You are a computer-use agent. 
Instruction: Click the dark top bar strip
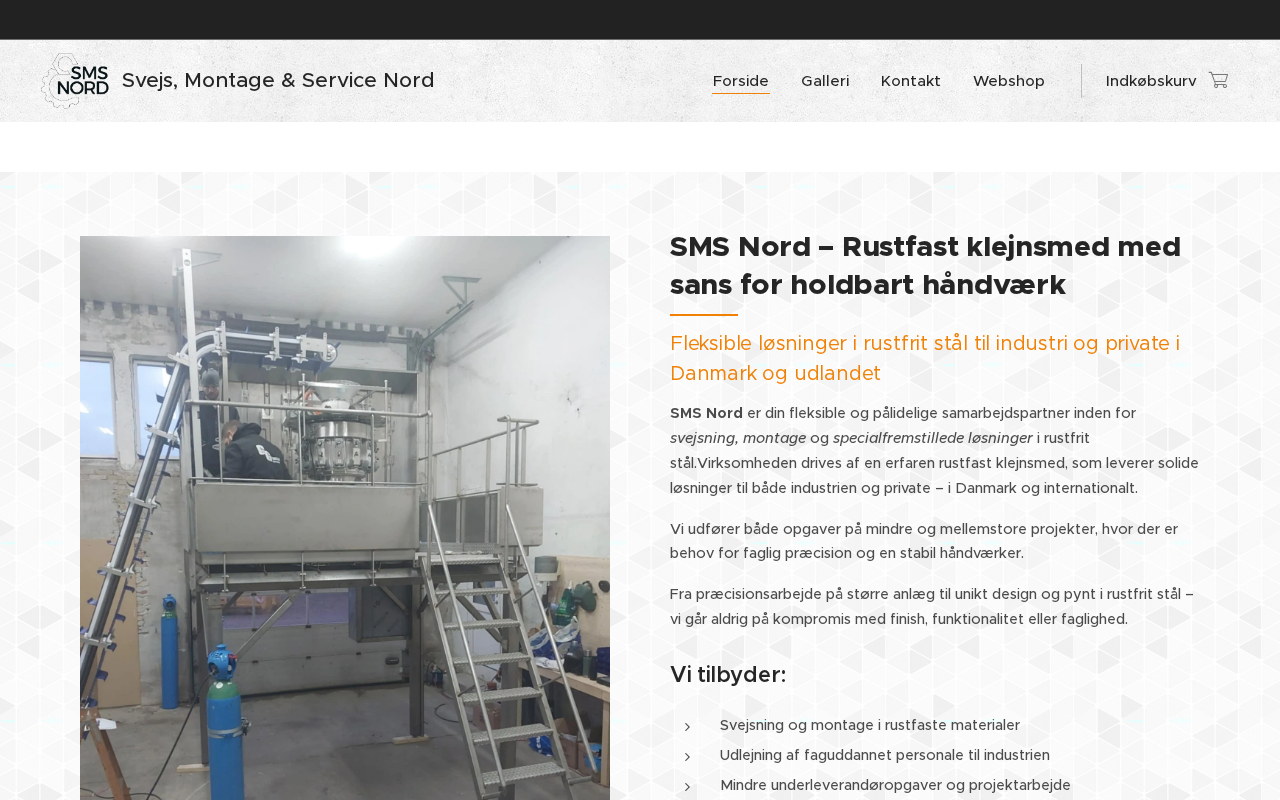click(x=640, y=20)
